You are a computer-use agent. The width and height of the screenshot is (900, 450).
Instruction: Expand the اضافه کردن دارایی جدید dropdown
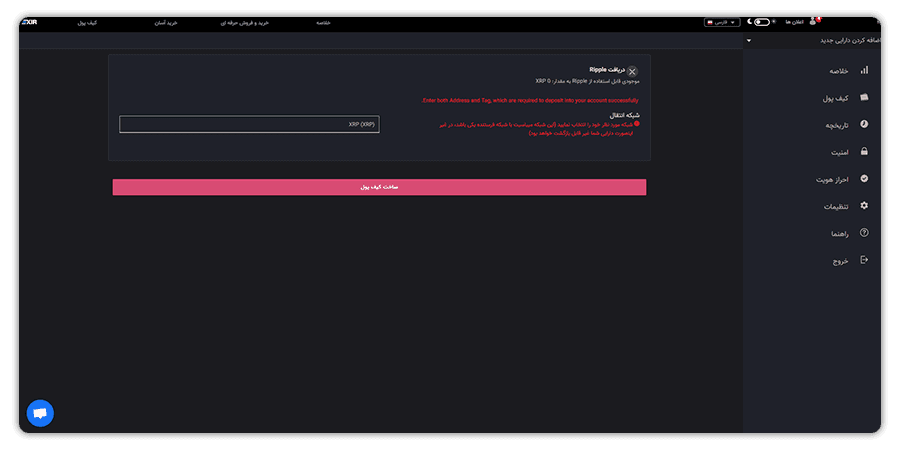click(812, 41)
